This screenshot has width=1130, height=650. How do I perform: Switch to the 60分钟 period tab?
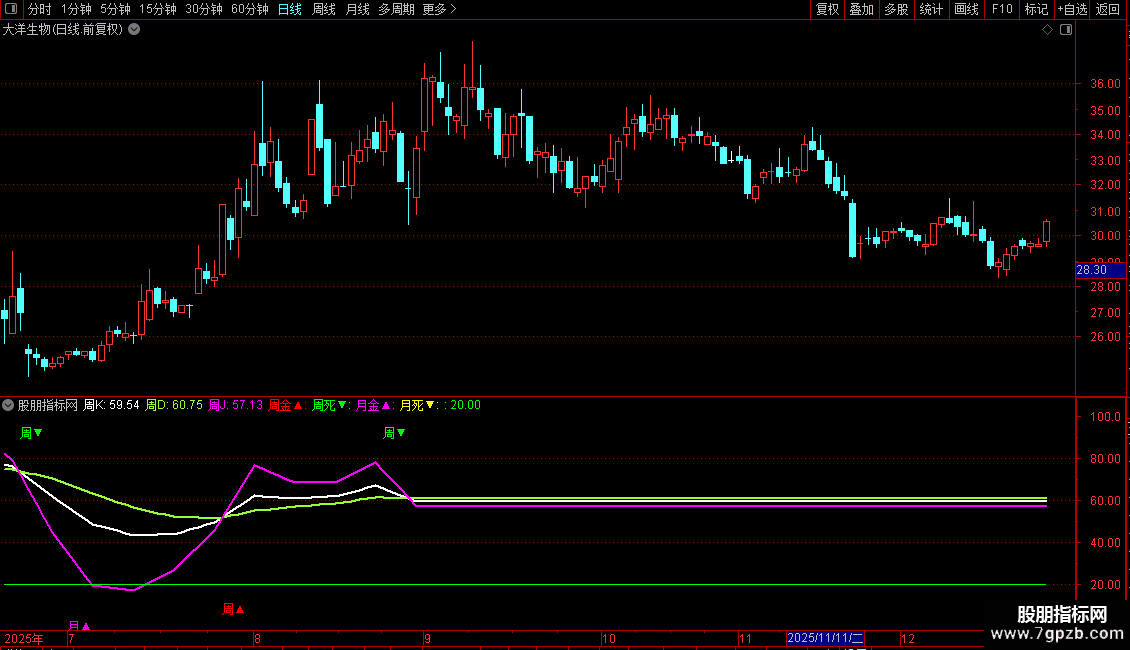tap(249, 9)
